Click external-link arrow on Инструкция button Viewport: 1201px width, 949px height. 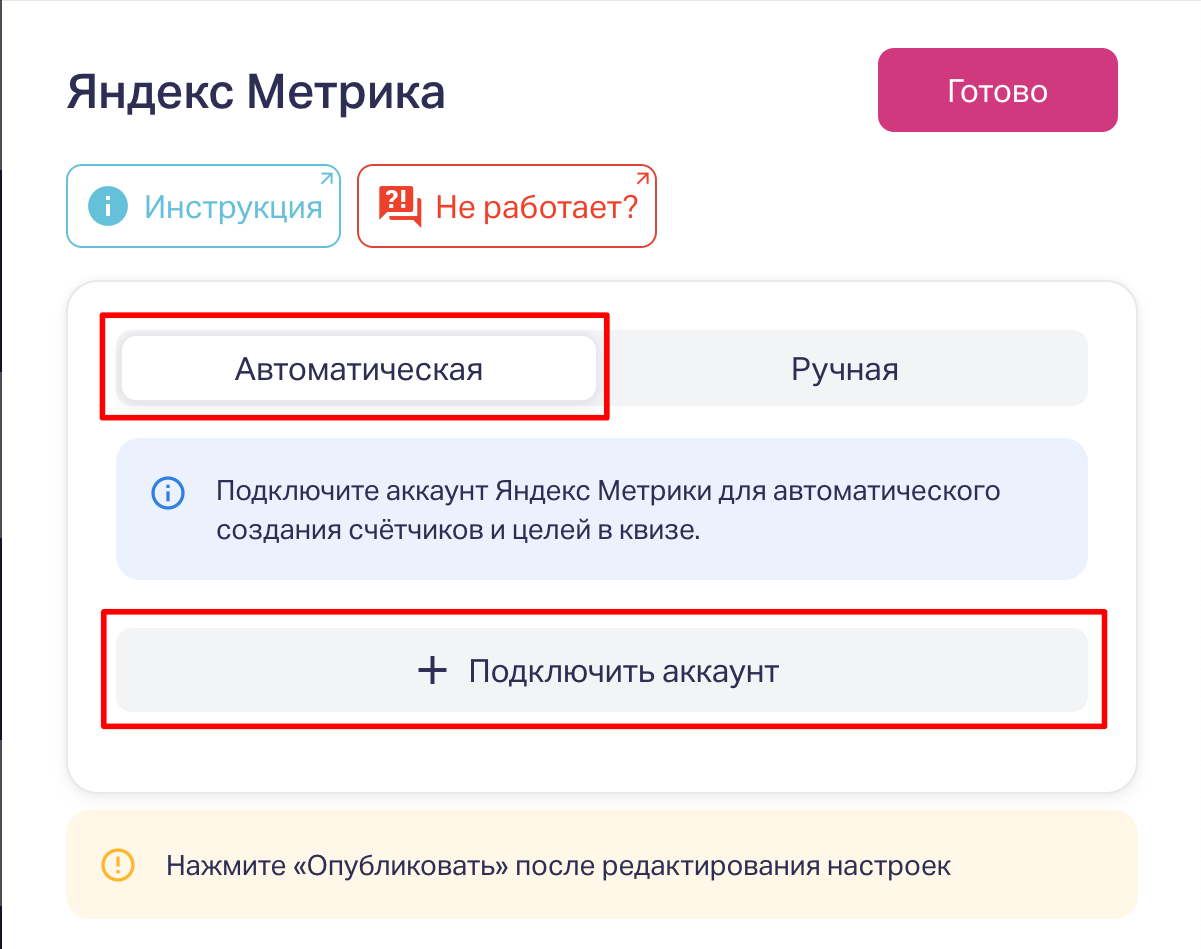326,179
